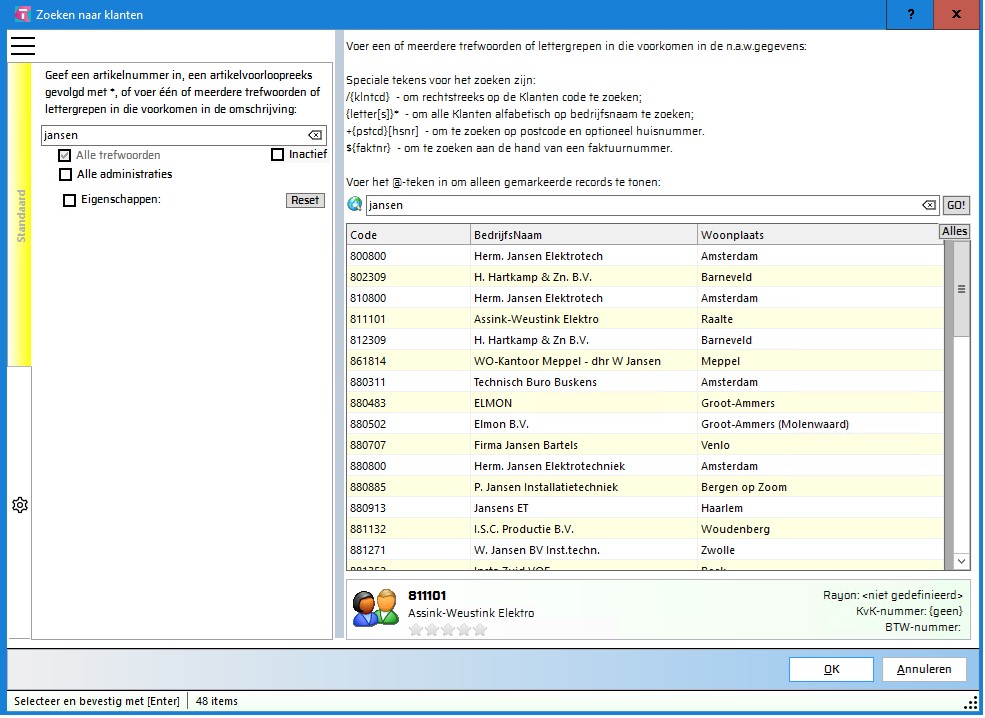
Task: Click the 48 items status bar entry
Action: [x=217, y=701]
